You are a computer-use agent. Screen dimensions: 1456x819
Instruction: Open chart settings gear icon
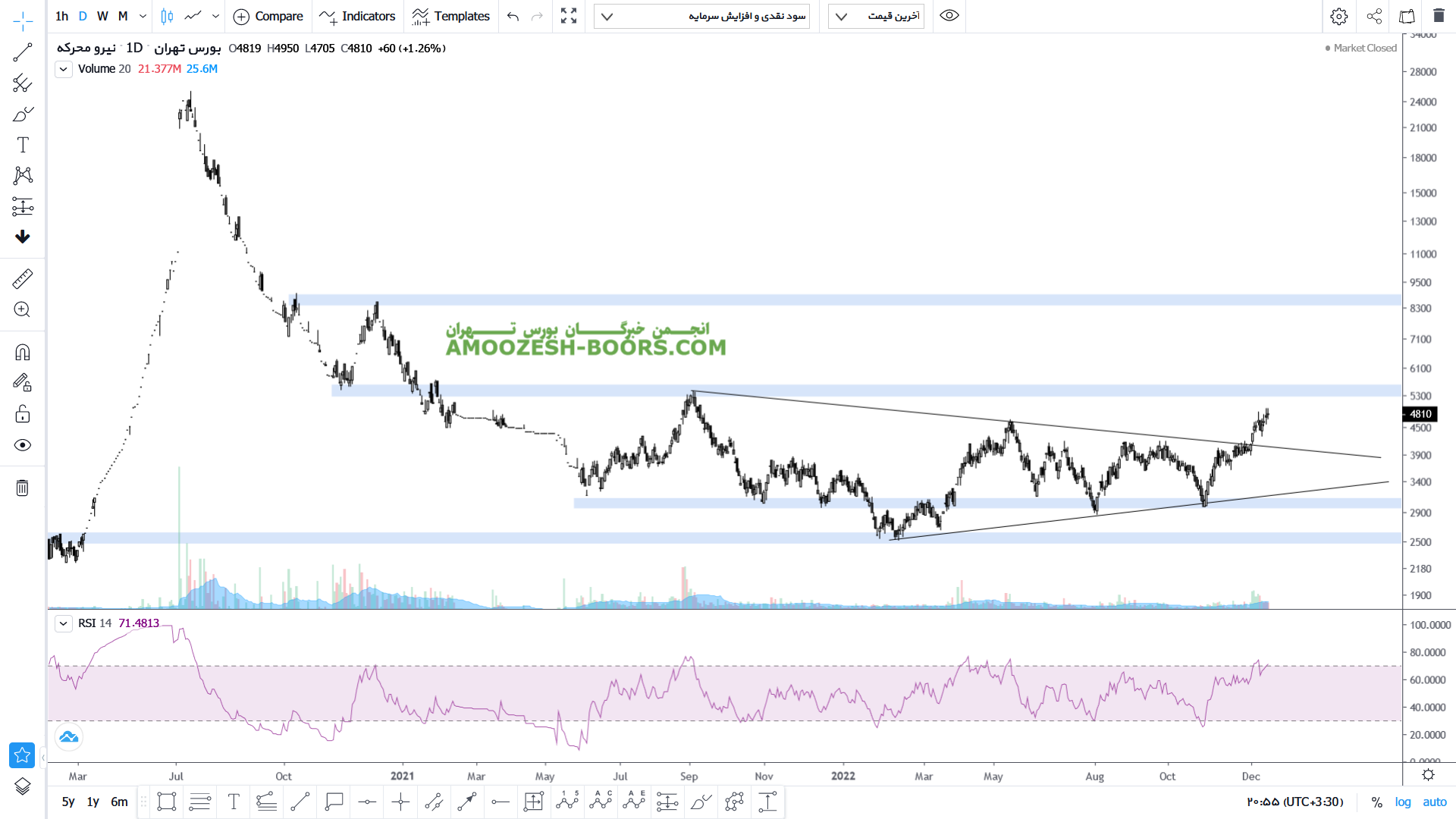pos(1339,16)
